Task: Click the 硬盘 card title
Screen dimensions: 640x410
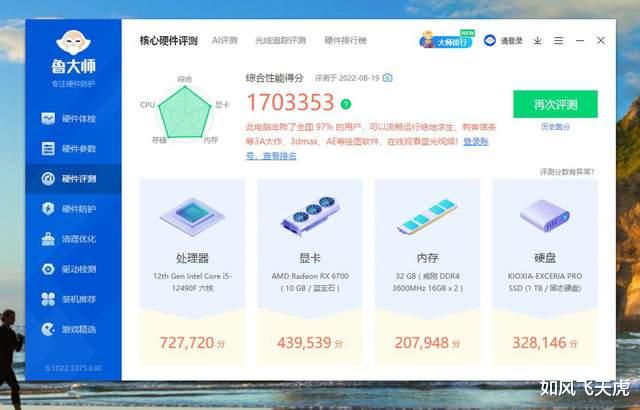Action: 545,258
